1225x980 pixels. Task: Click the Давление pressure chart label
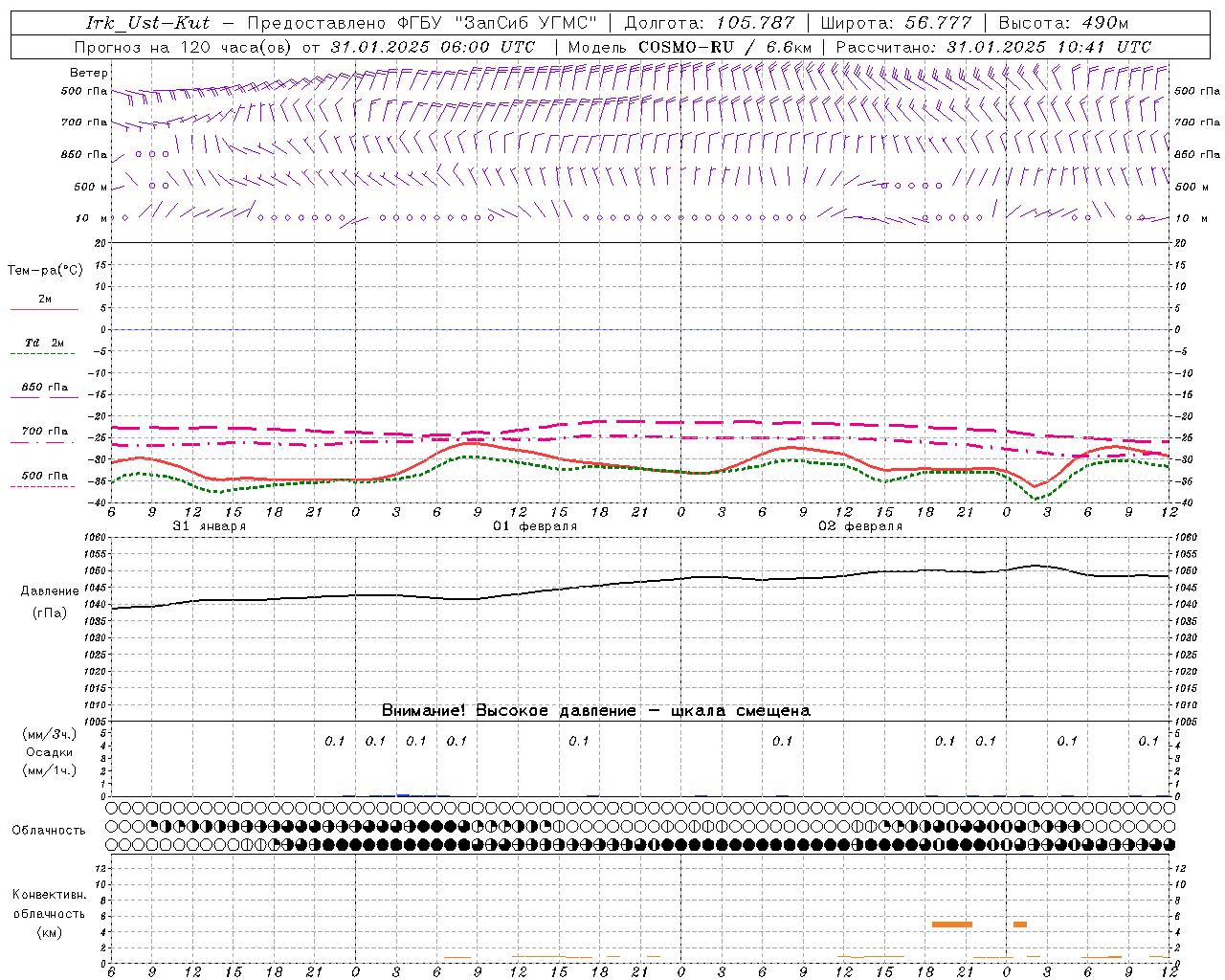pyautogui.click(x=50, y=591)
